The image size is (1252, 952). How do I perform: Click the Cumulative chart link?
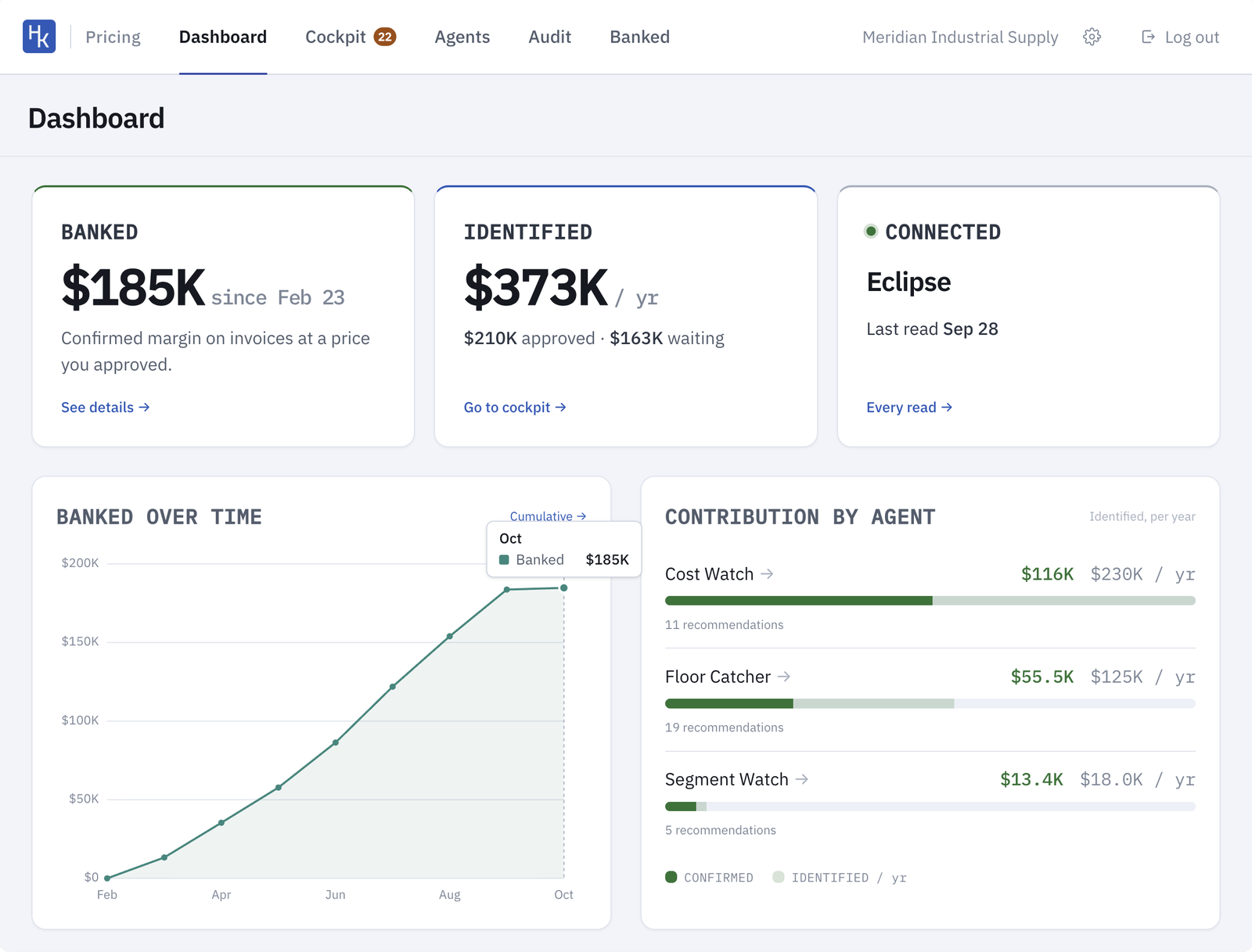pos(548,516)
